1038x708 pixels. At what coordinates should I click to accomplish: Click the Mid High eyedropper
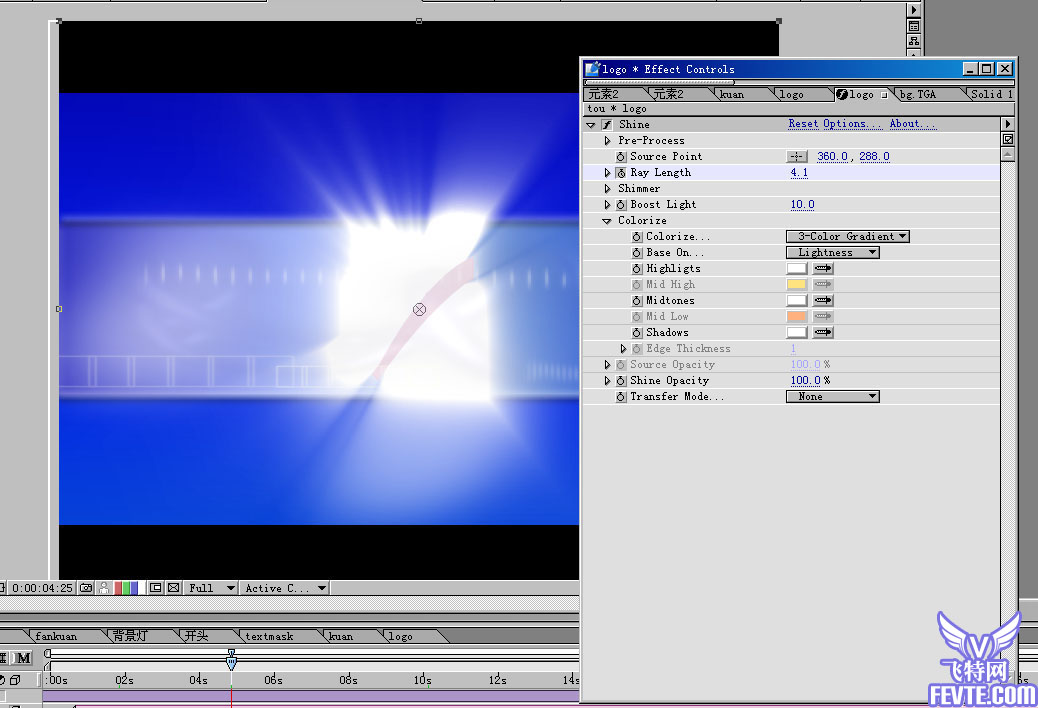(823, 285)
